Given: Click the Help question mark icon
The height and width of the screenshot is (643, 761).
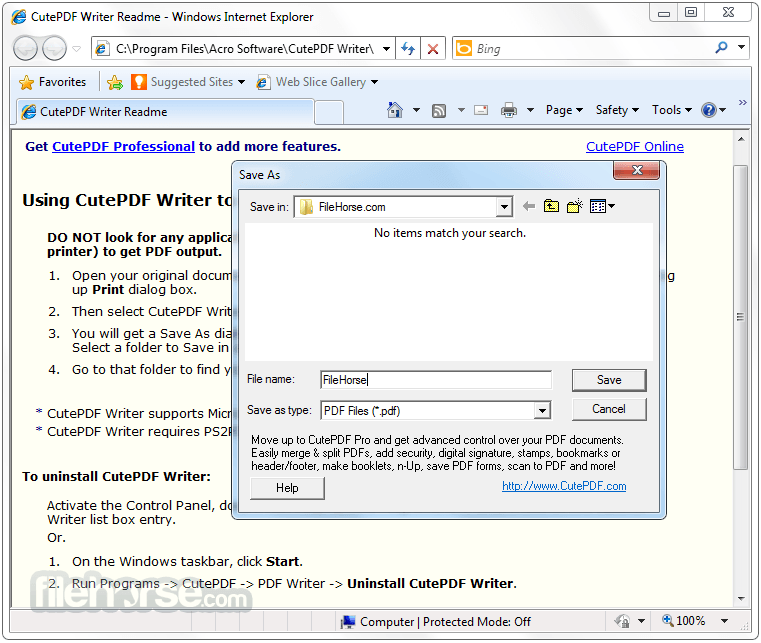Looking at the screenshot, I should coord(709,111).
